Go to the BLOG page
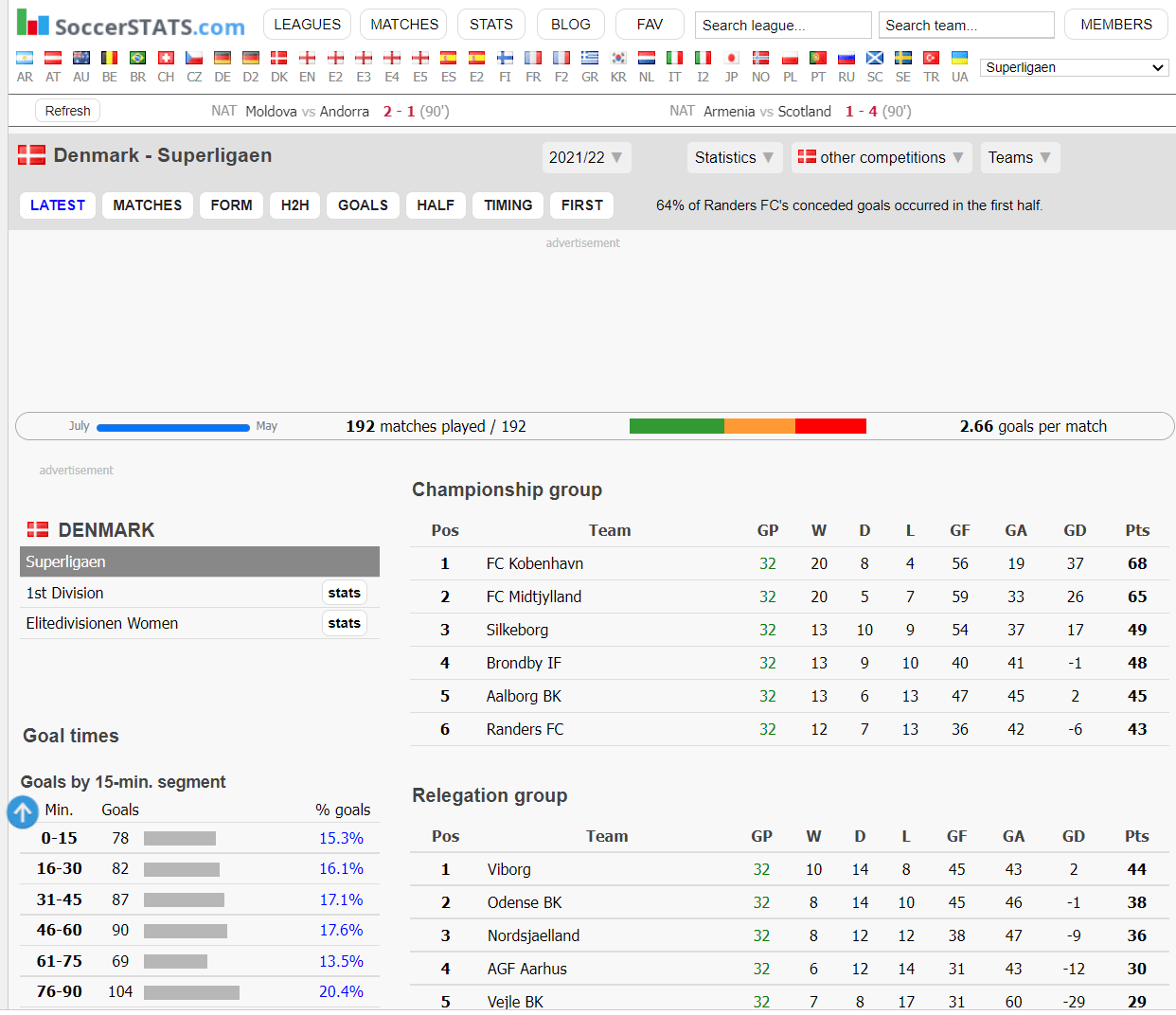The image size is (1176, 1015). coord(571,25)
